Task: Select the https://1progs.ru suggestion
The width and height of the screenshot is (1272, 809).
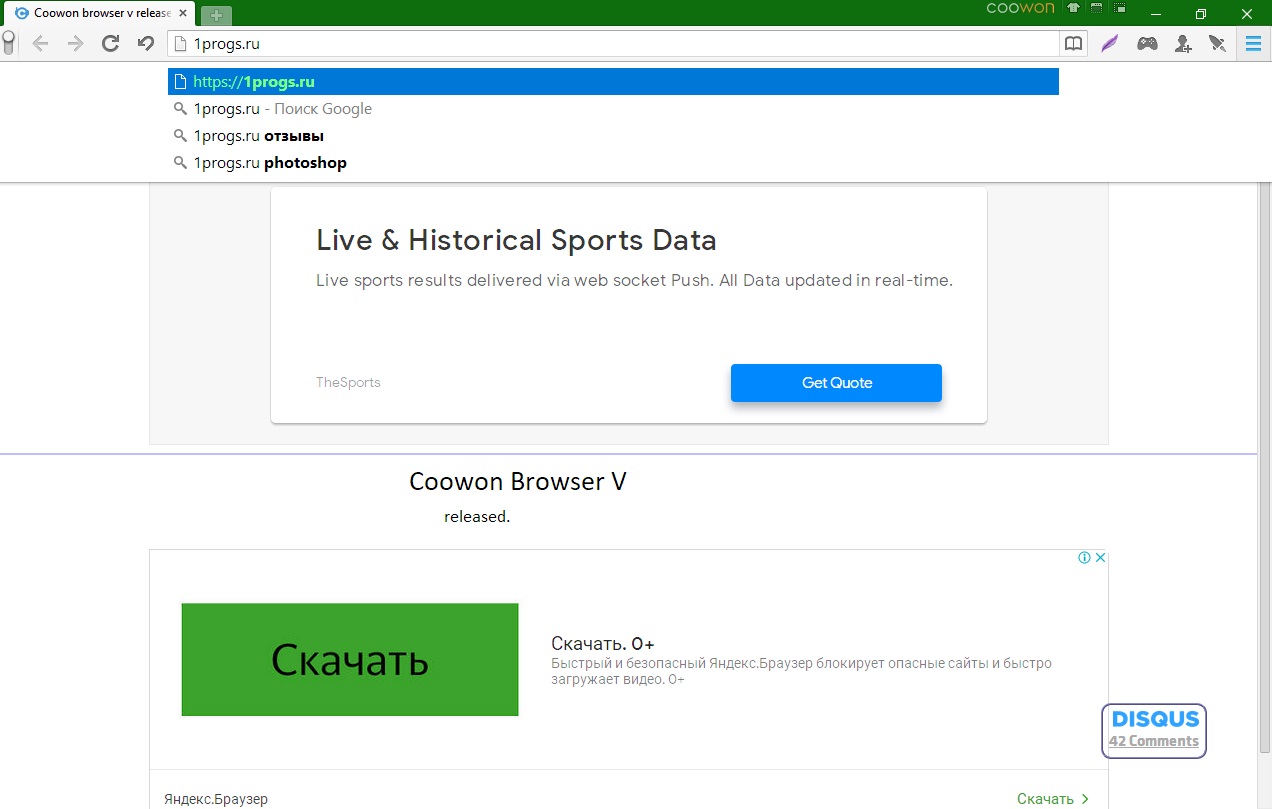Action: pos(613,82)
